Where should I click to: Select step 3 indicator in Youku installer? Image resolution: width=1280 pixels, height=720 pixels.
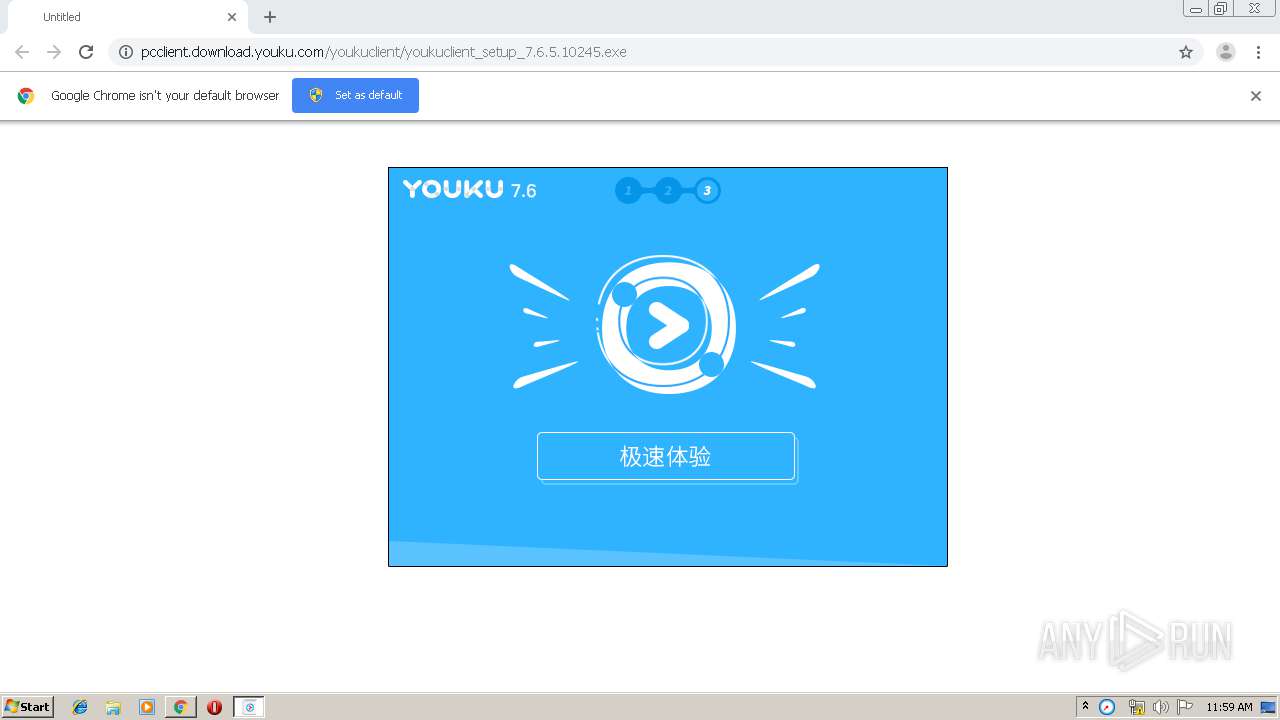[x=707, y=190]
